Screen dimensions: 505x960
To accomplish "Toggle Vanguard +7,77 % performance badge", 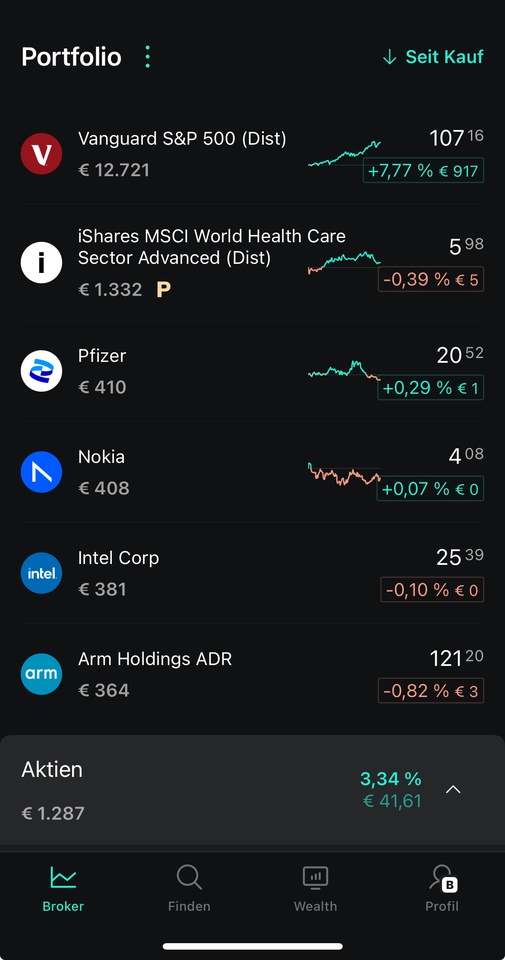I will pyautogui.click(x=423, y=171).
